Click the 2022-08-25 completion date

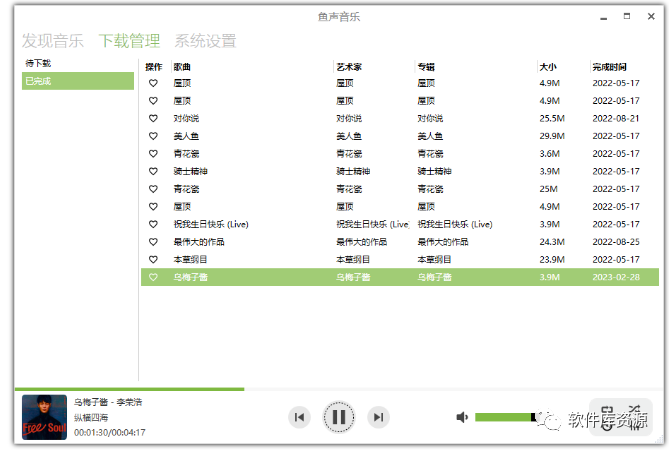616,242
